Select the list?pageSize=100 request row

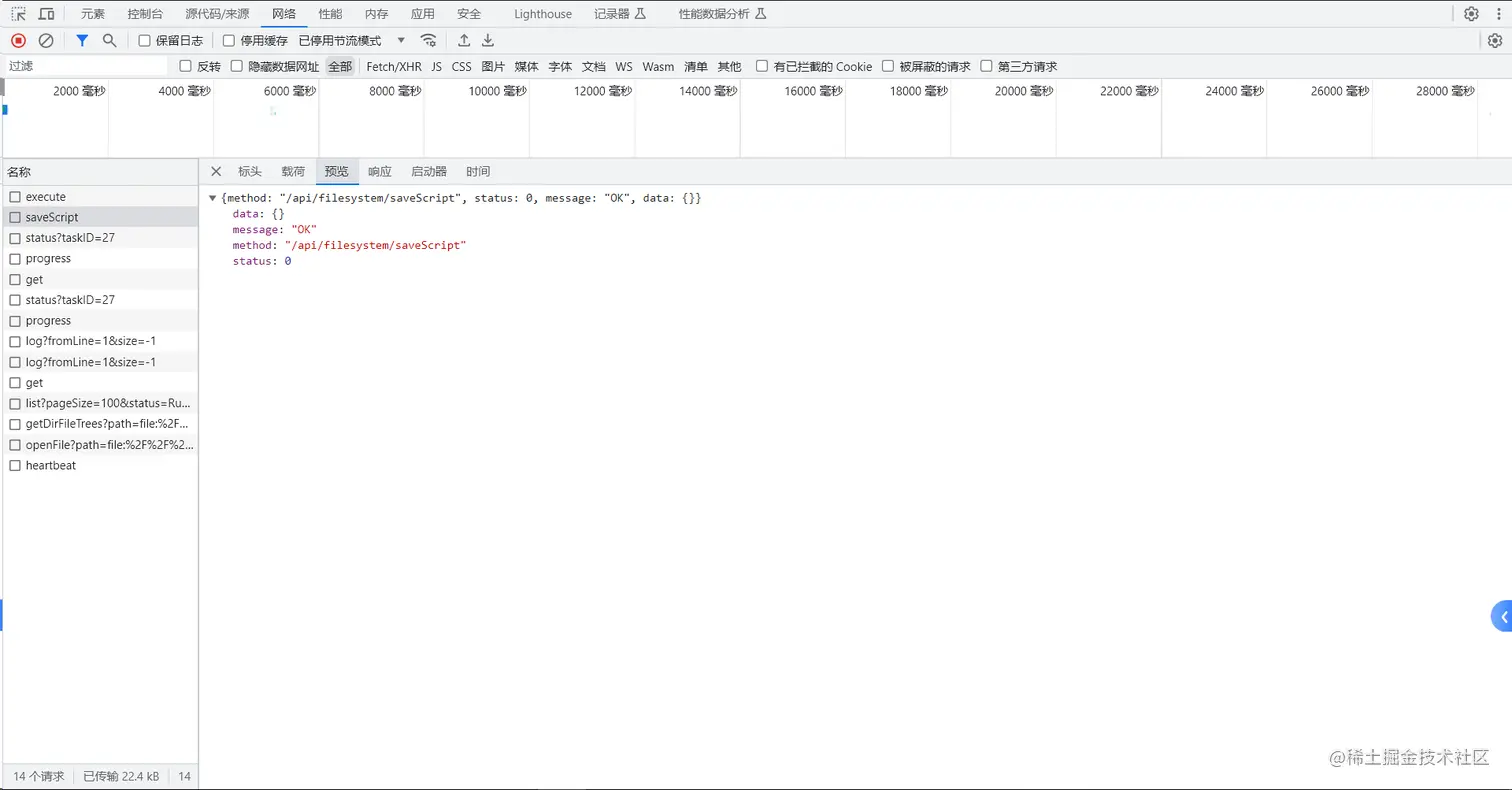(99, 403)
